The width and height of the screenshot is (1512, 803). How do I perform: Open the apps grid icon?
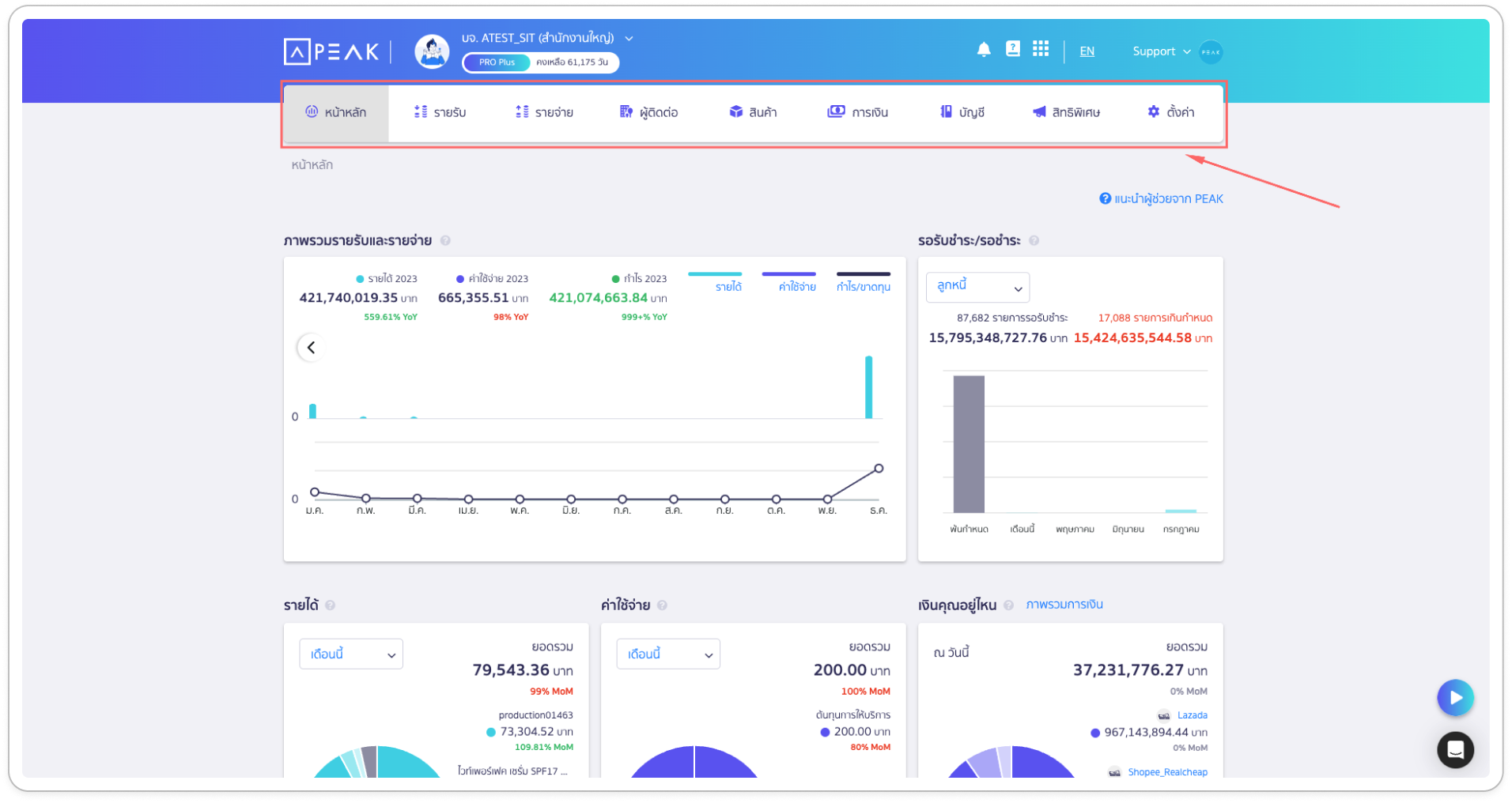tap(1041, 49)
